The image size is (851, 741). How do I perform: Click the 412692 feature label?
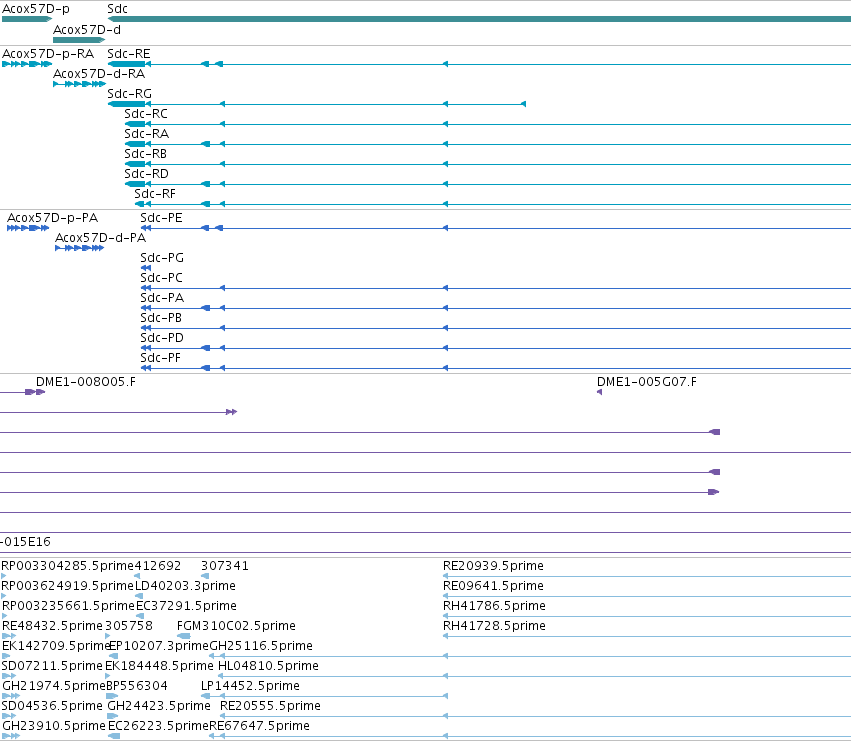tap(157, 566)
